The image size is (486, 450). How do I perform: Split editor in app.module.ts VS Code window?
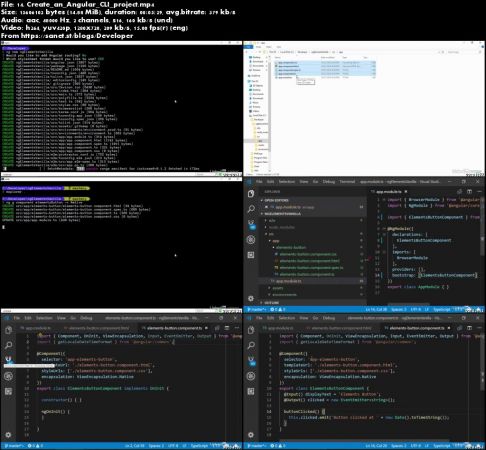click(469, 192)
